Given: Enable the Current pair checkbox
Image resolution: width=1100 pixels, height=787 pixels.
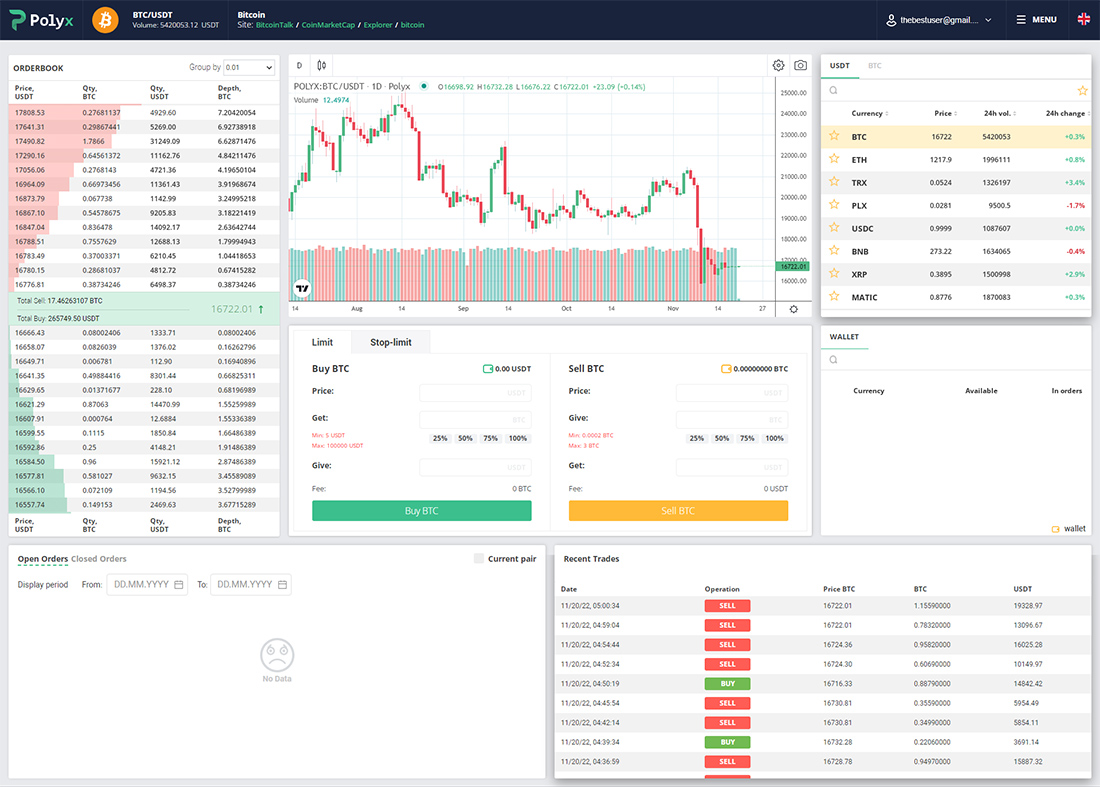Looking at the screenshot, I should tap(477, 559).
